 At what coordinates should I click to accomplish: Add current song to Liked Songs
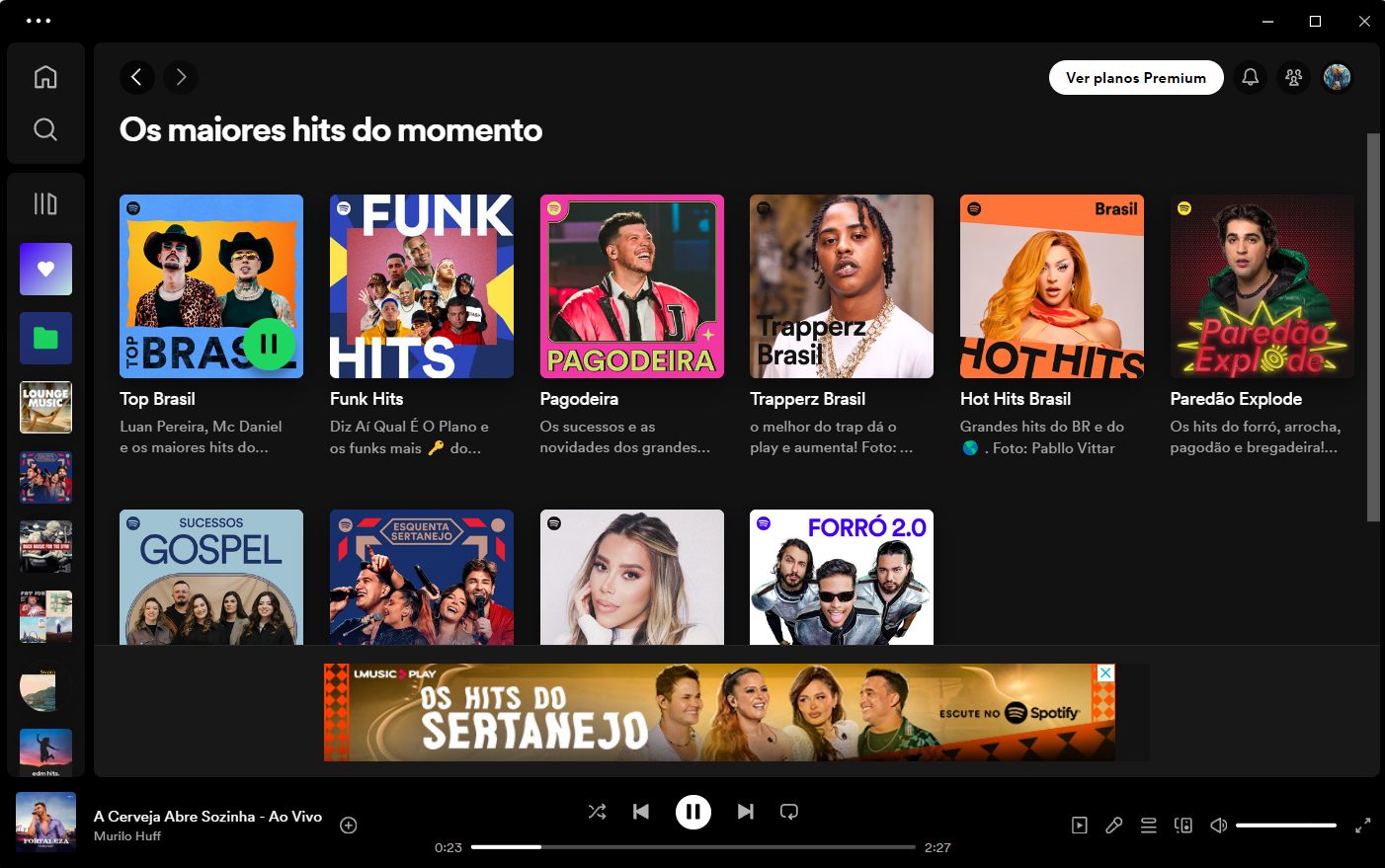pos(349,826)
